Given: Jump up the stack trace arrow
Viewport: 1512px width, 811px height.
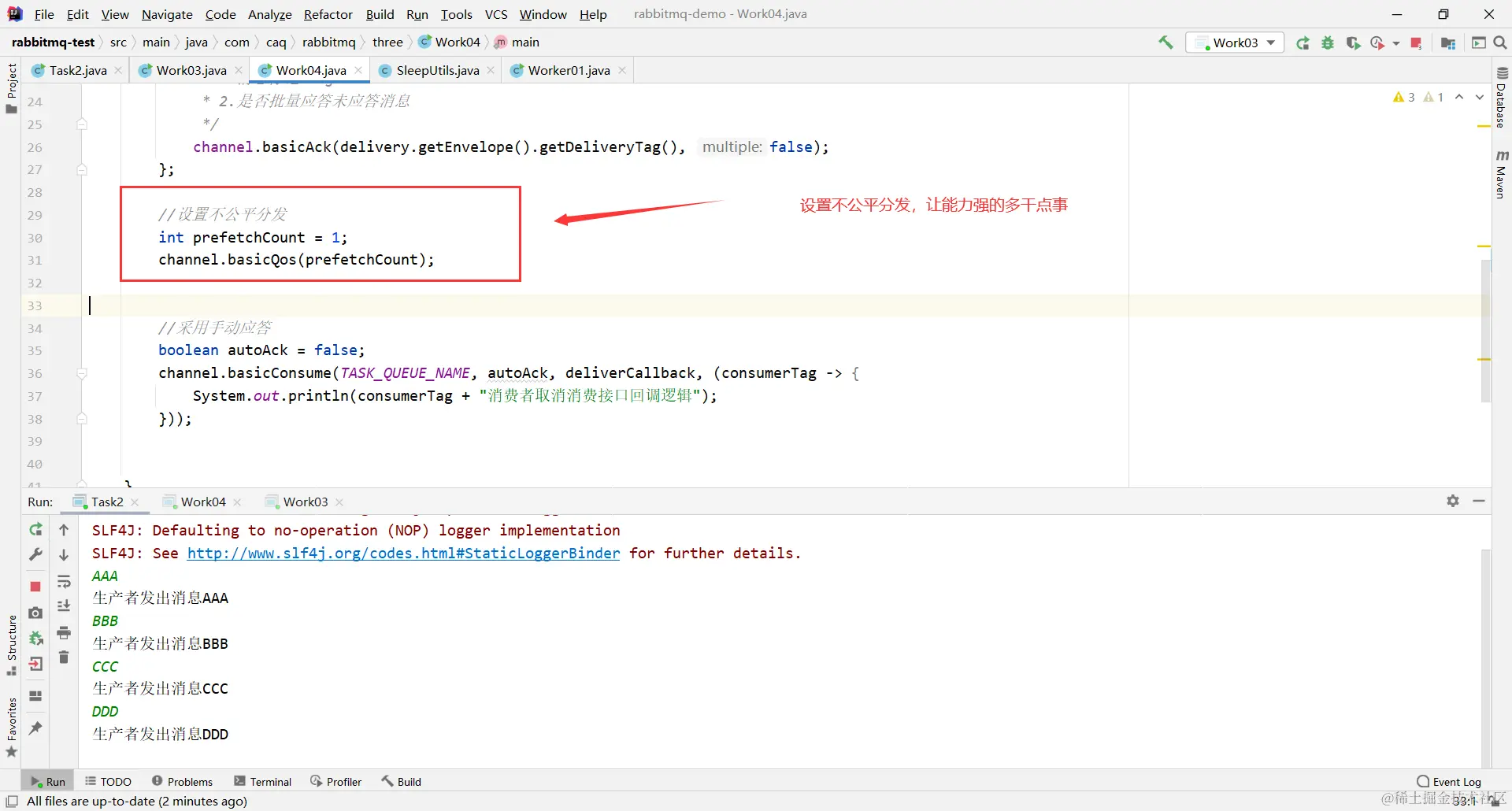Looking at the screenshot, I should (x=64, y=529).
